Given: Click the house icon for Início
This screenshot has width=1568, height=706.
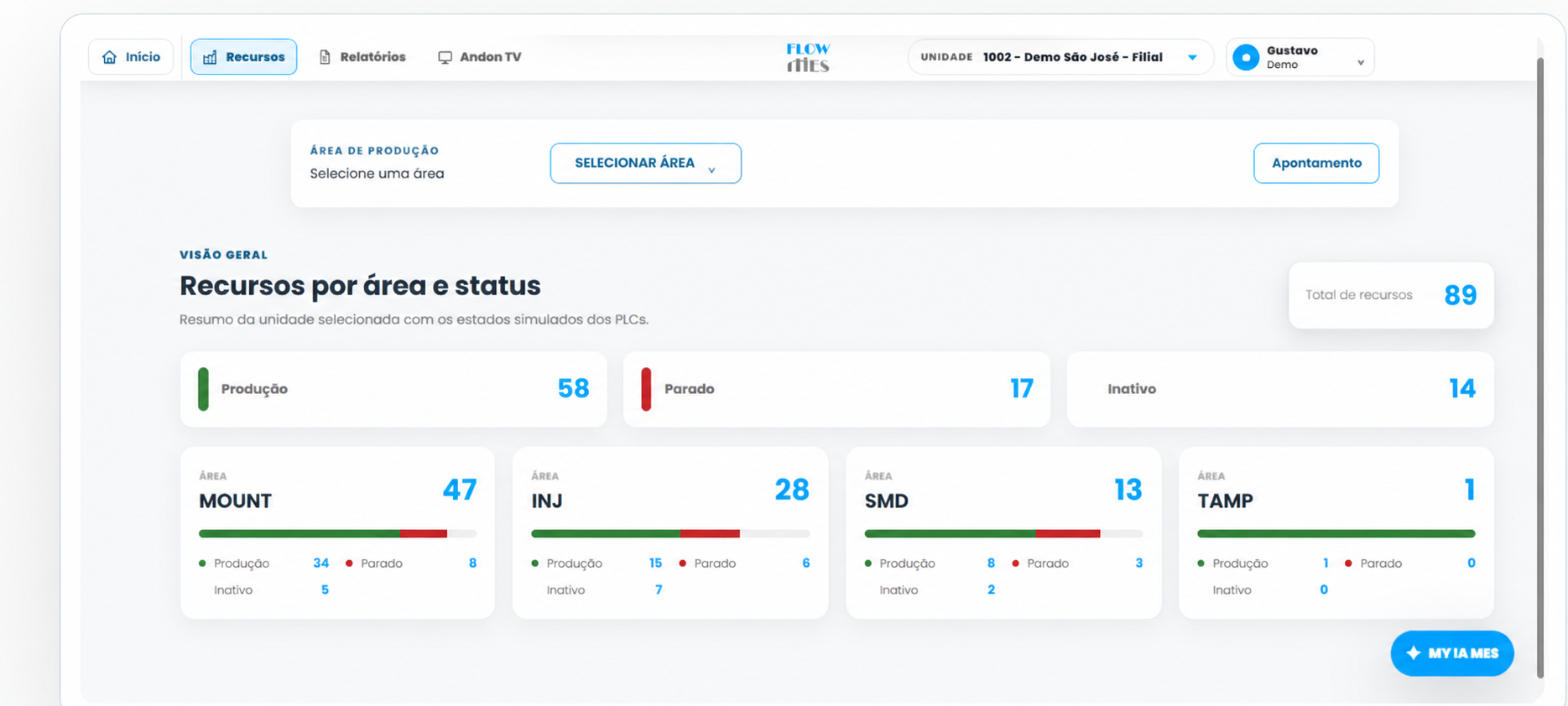Looking at the screenshot, I should [x=109, y=57].
